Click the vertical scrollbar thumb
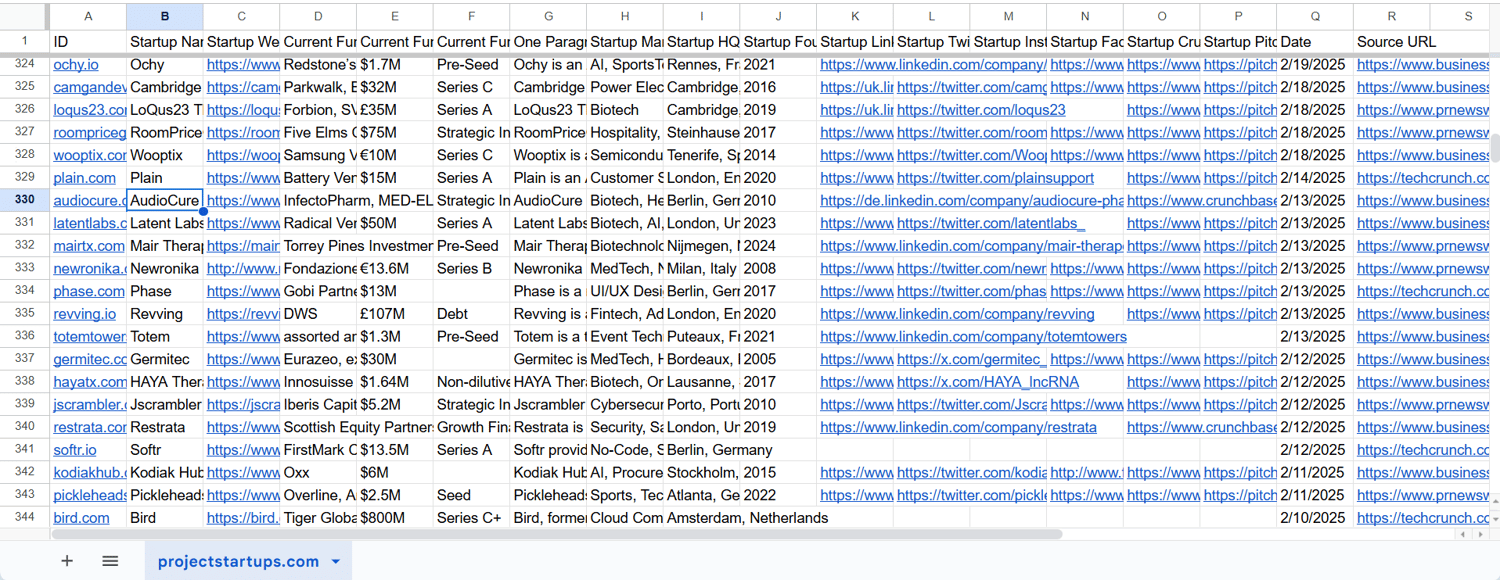1500x580 pixels. click(x=1496, y=146)
